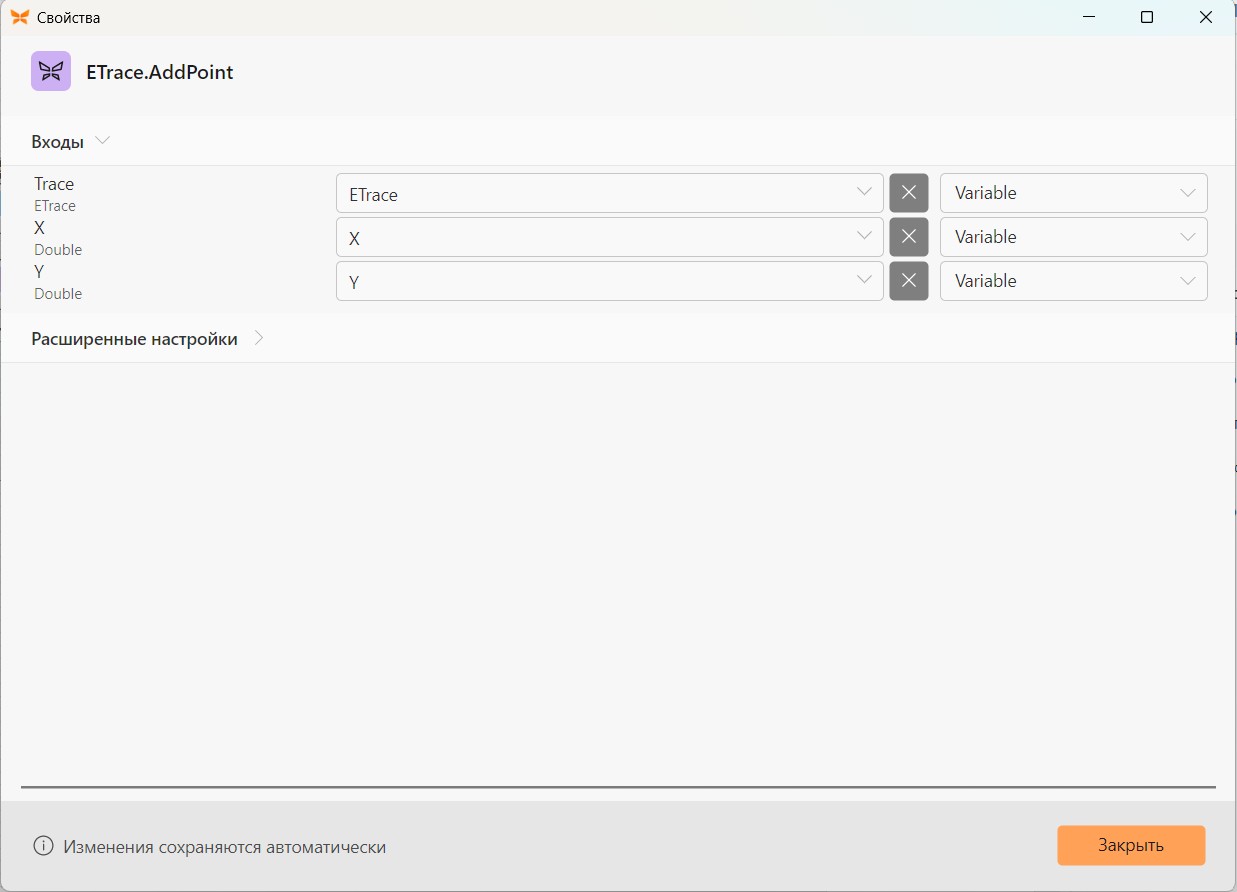Clear the X input value

(909, 237)
